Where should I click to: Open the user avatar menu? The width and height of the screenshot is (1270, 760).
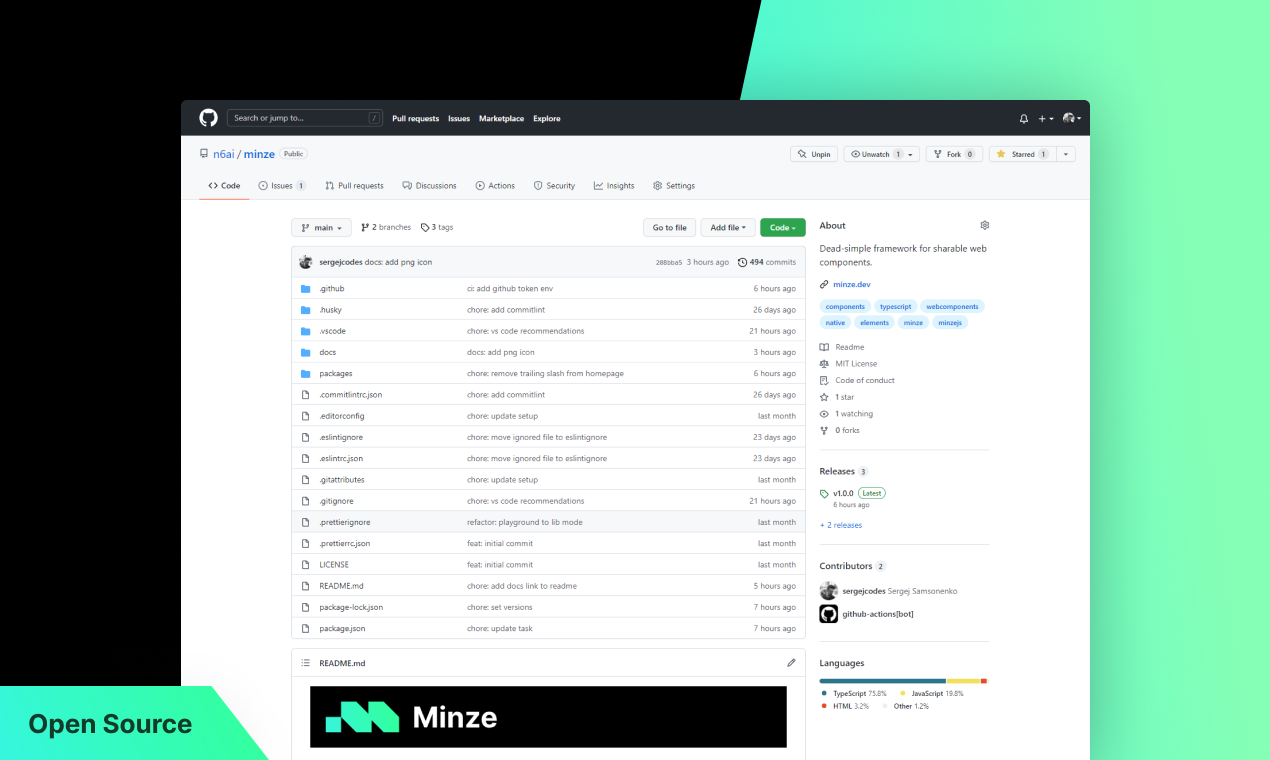[x=1071, y=118]
